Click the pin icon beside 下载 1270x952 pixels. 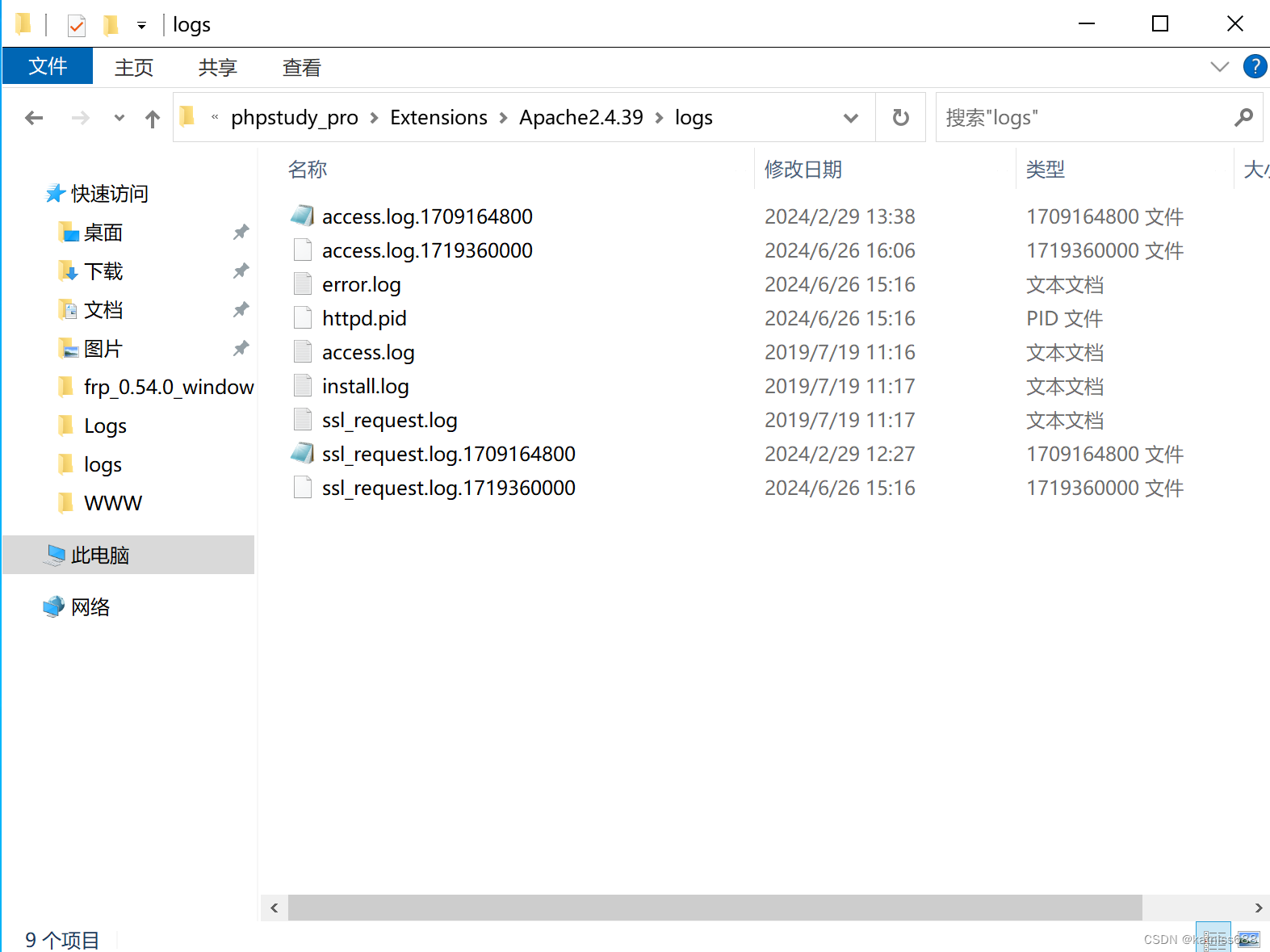click(241, 271)
